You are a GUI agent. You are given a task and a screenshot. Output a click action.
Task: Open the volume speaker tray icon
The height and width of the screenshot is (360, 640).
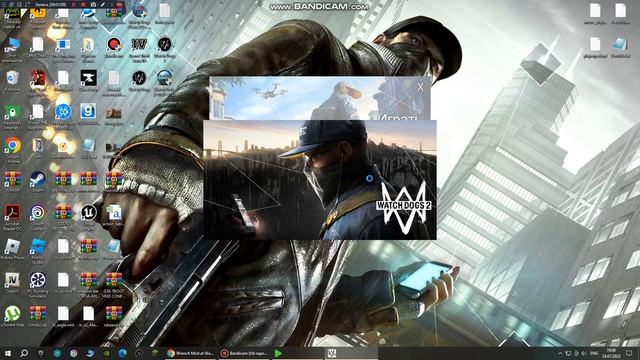pyautogui.click(x=583, y=353)
